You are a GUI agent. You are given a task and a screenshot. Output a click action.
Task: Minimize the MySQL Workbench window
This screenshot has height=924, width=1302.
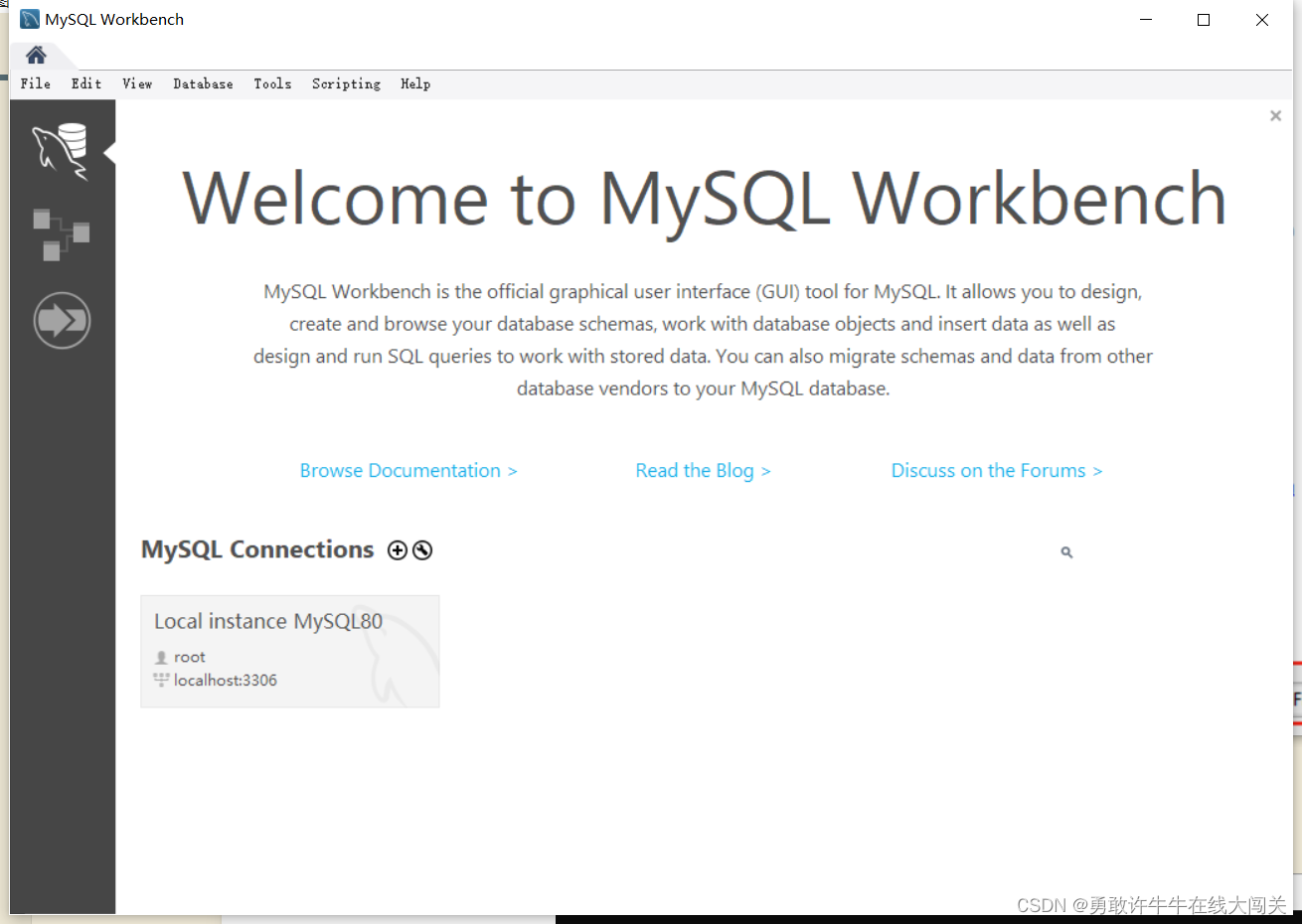[x=1146, y=20]
